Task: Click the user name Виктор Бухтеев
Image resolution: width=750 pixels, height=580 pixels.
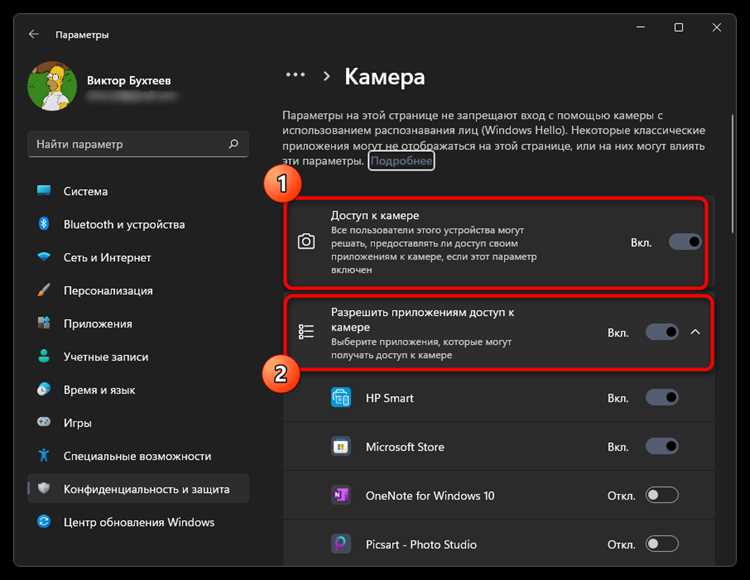Action: pos(129,80)
